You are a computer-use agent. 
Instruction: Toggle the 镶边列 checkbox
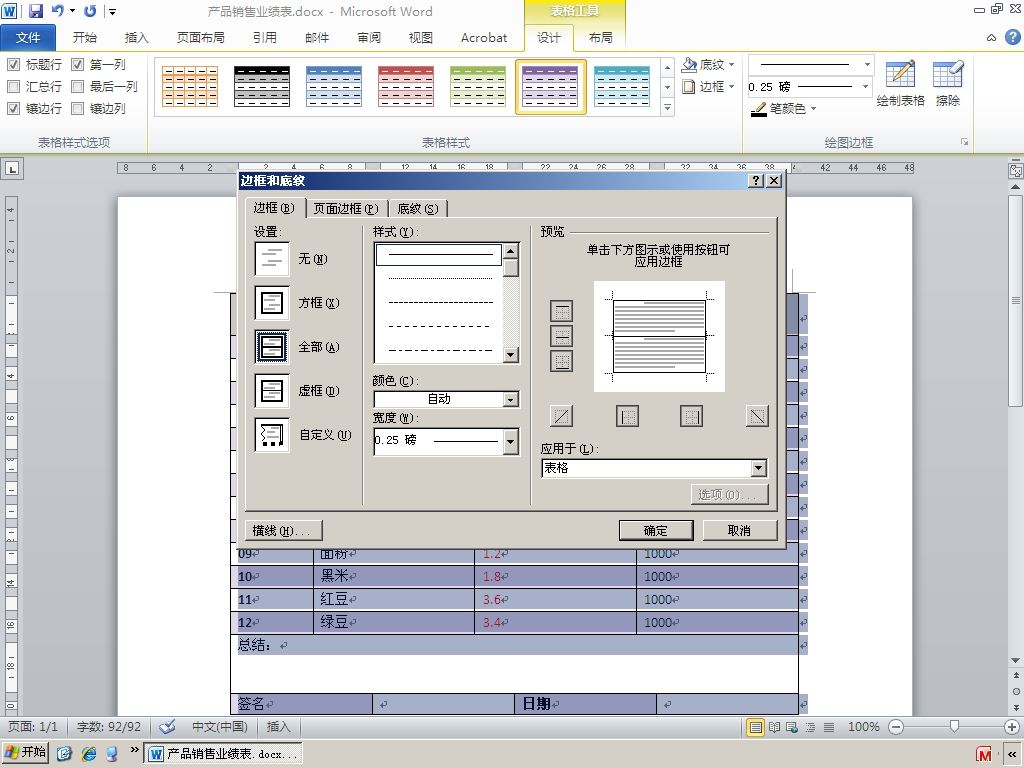pos(78,108)
